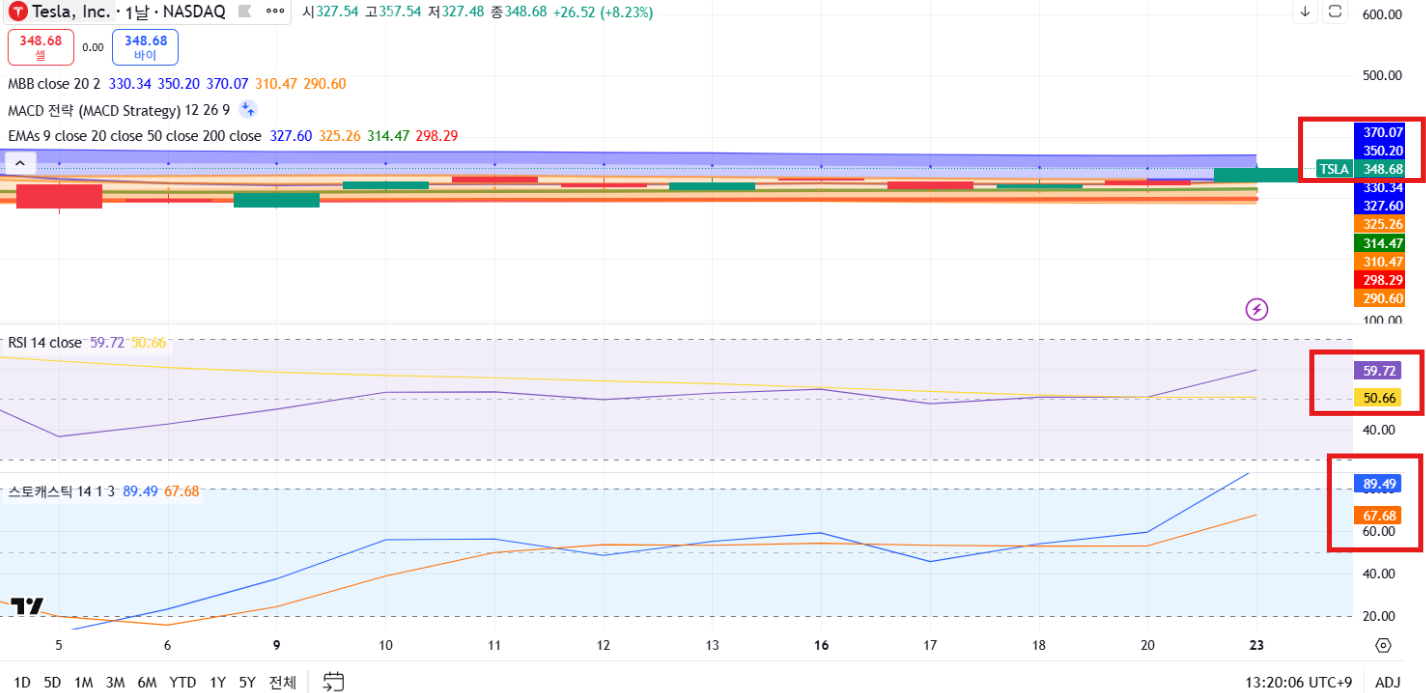
Task: Select the 5D time range
Action: (52, 682)
